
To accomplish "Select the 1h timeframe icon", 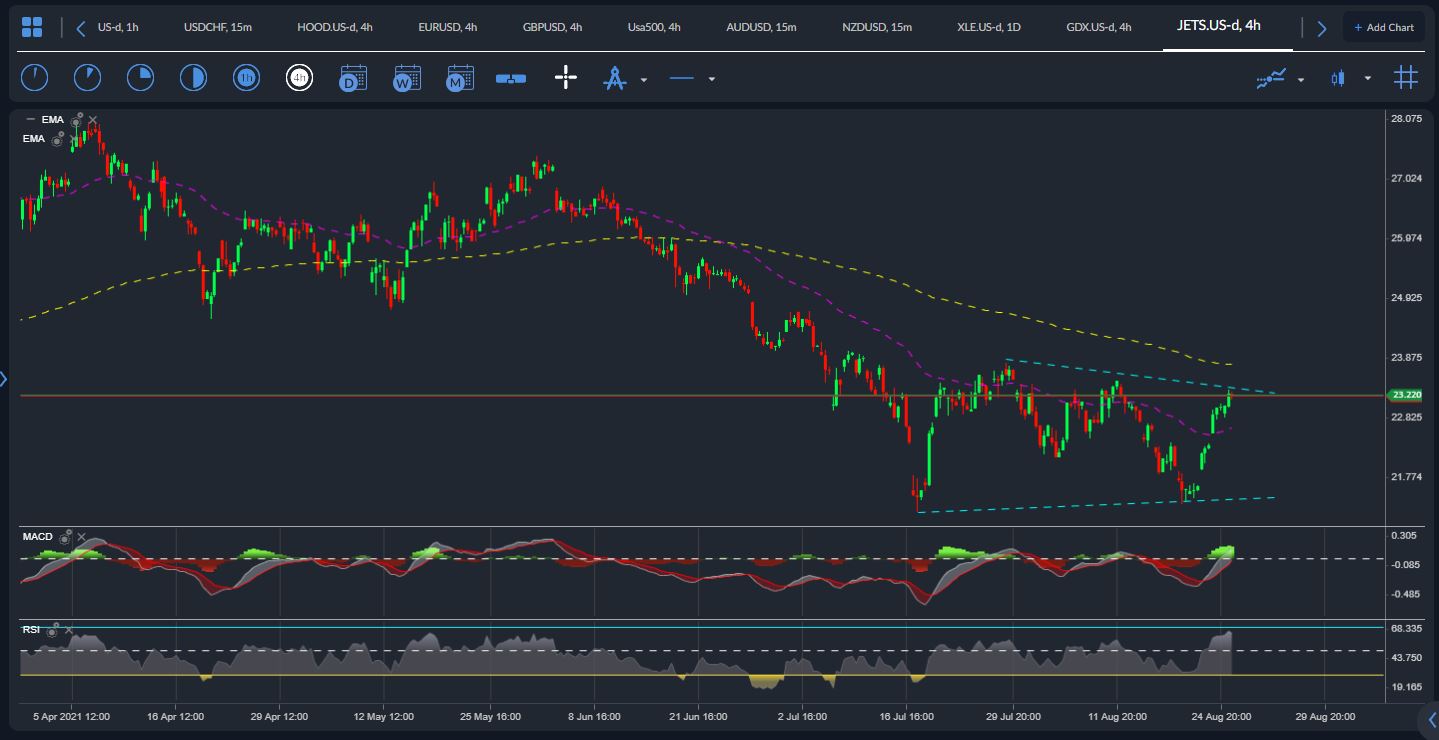I will pyautogui.click(x=247, y=78).
